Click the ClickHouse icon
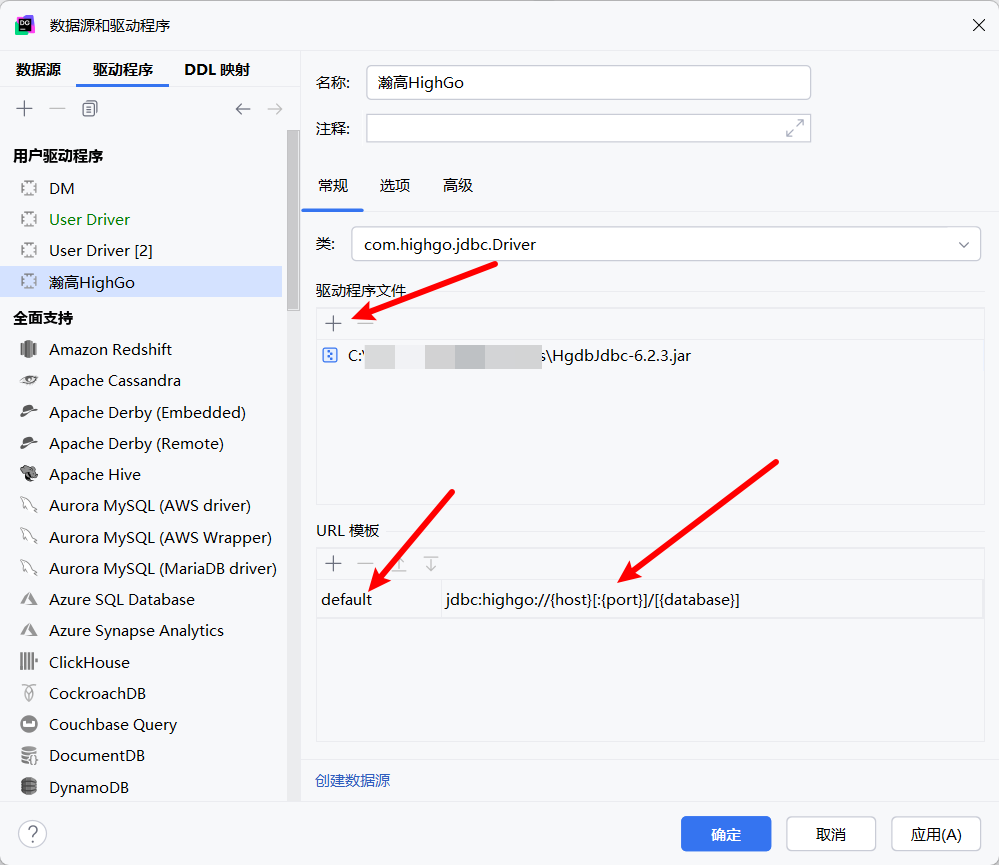The width and height of the screenshot is (999, 865). pyautogui.click(x=29, y=661)
